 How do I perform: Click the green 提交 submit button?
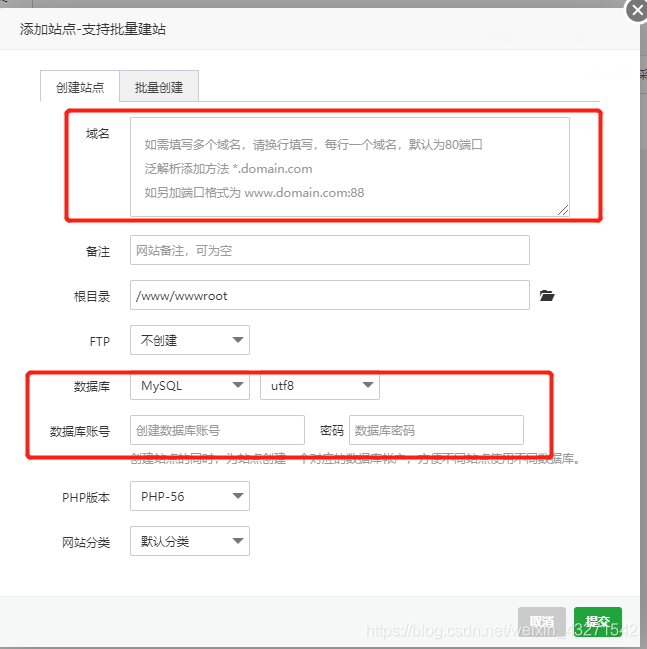tap(598, 621)
